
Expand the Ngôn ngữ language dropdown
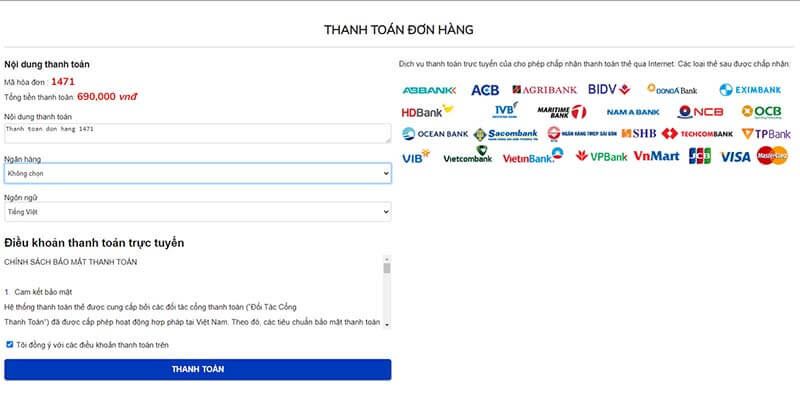(x=197, y=212)
